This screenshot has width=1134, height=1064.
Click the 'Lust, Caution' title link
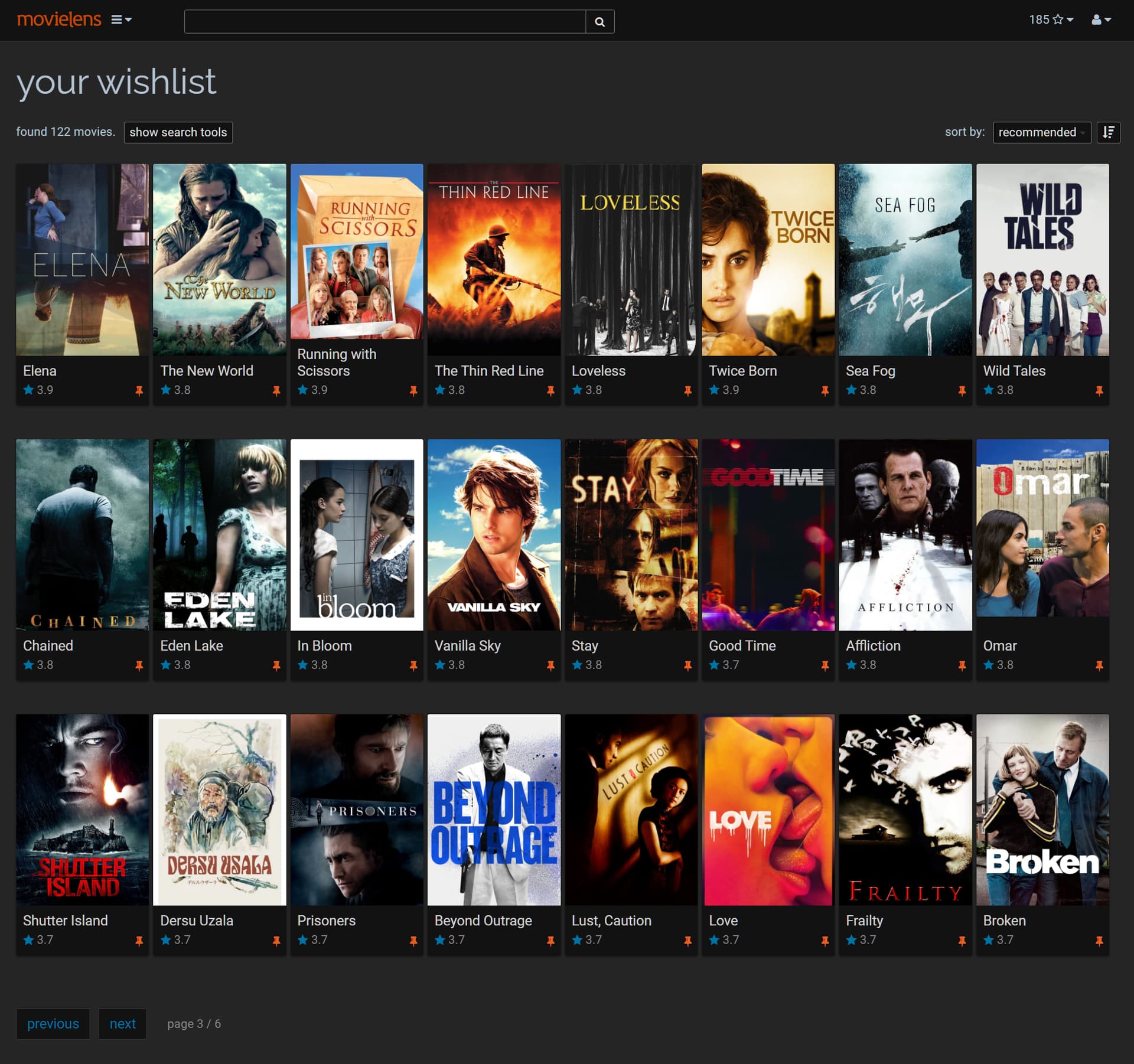click(x=611, y=921)
